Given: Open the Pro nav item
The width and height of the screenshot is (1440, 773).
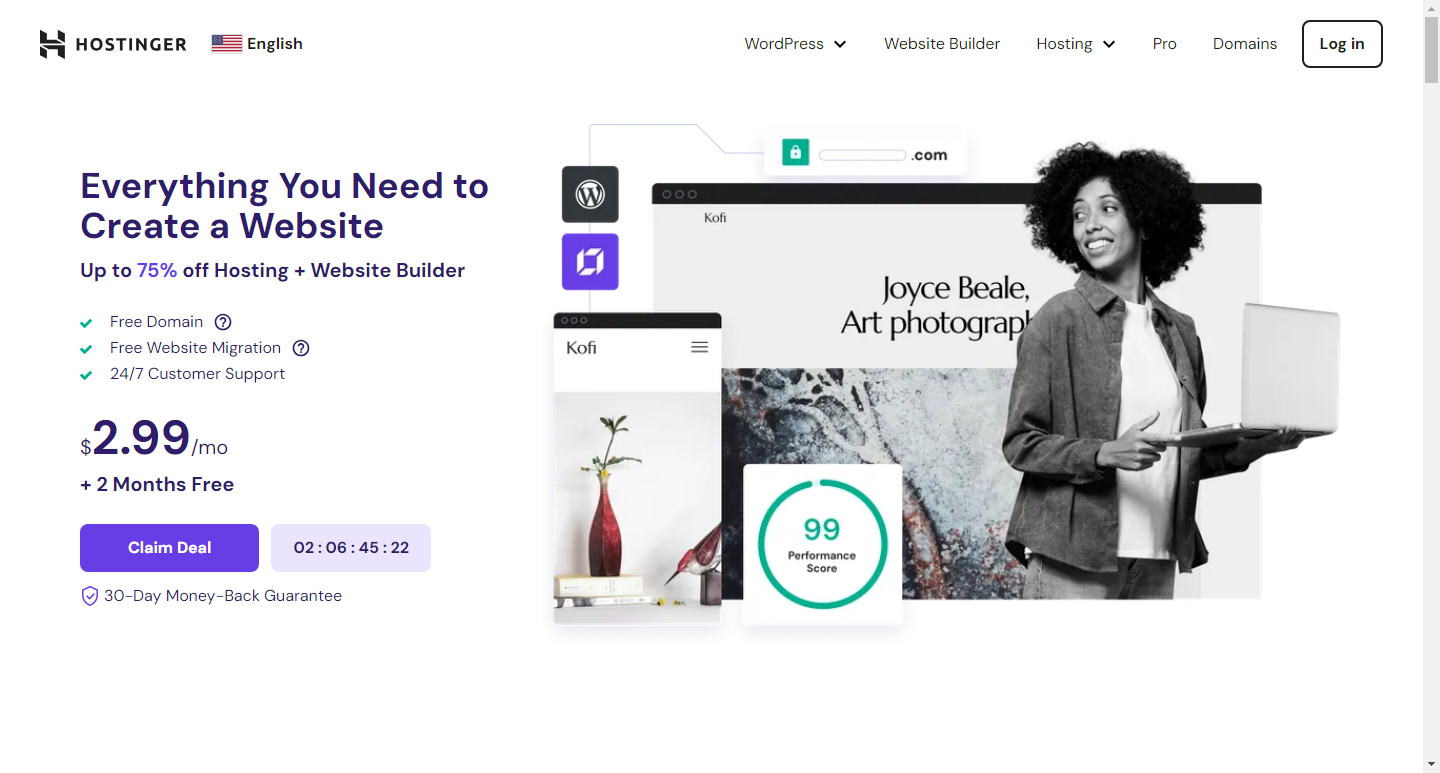Looking at the screenshot, I should [x=1164, y=44].
